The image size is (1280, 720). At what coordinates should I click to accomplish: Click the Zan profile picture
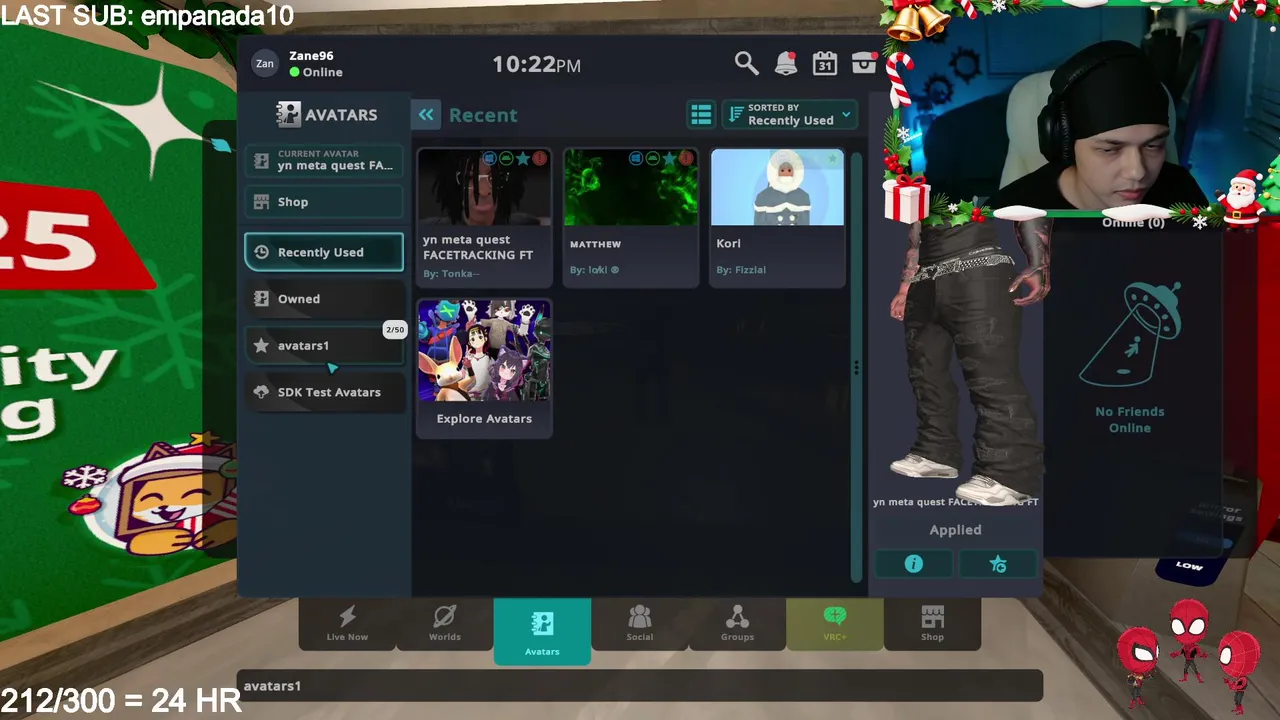pos(265,64)
